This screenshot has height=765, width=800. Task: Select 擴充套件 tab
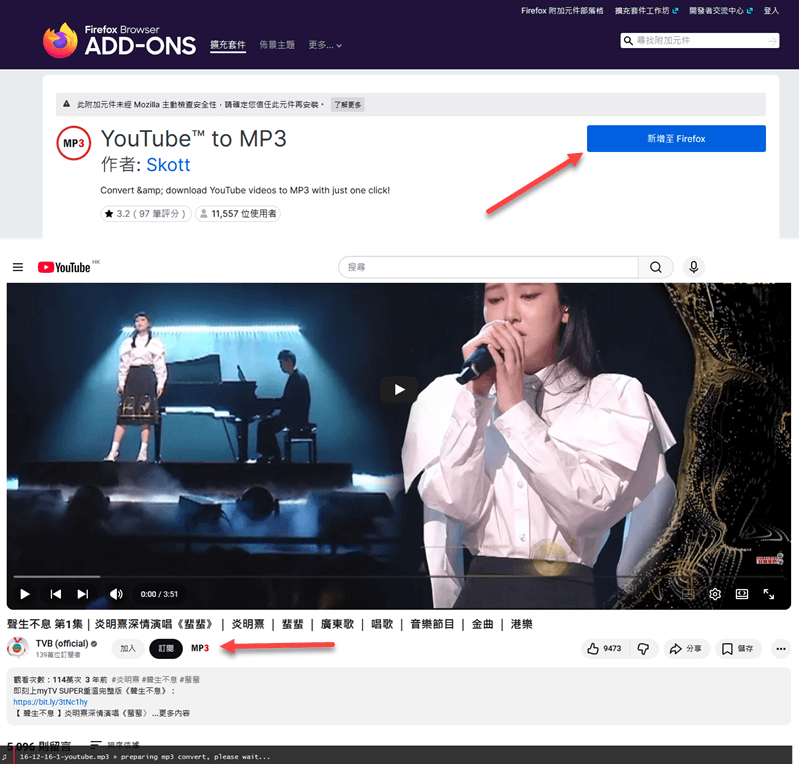(228, 45)
